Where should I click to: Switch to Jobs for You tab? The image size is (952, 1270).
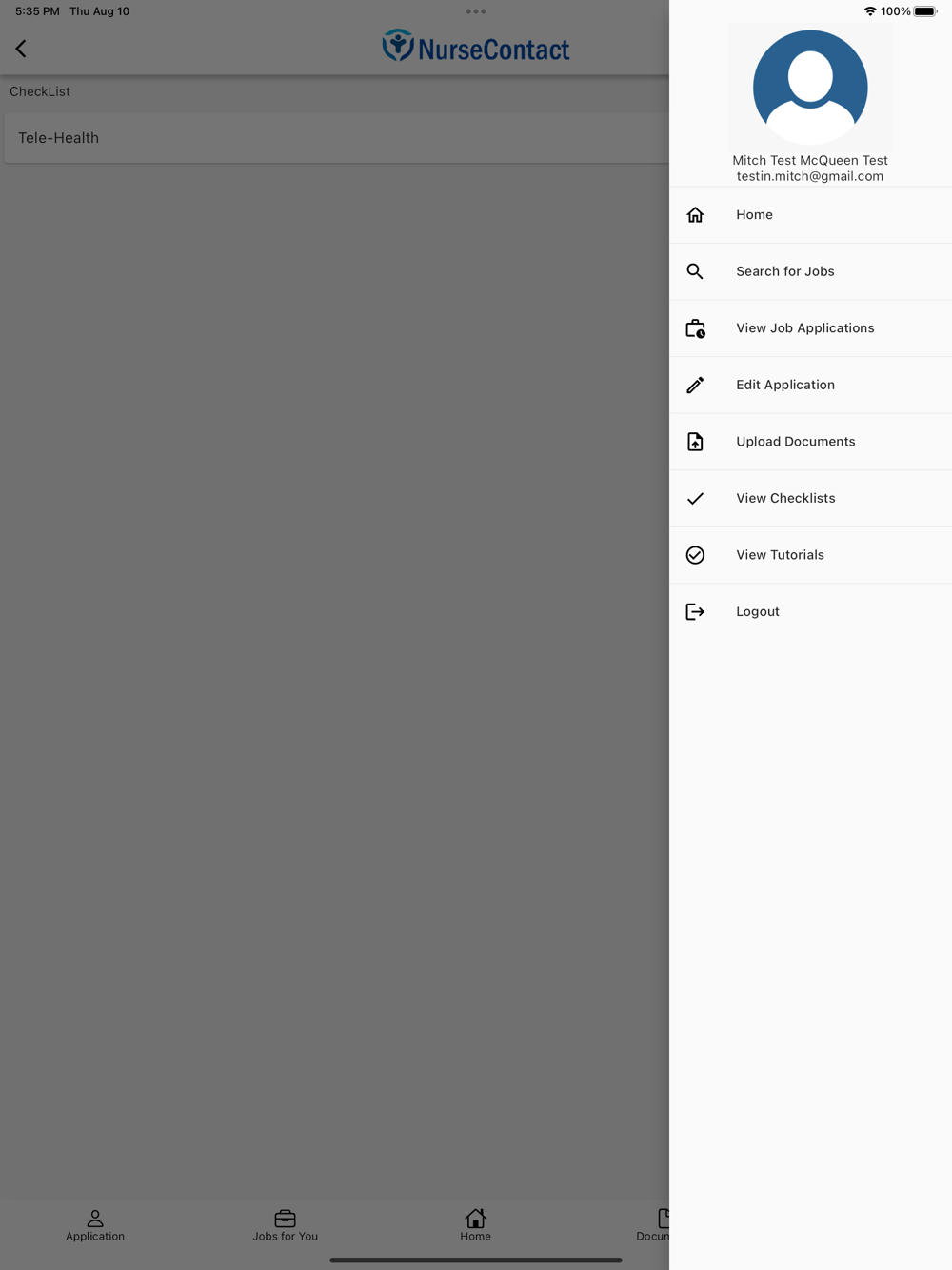coord(286,1225)
